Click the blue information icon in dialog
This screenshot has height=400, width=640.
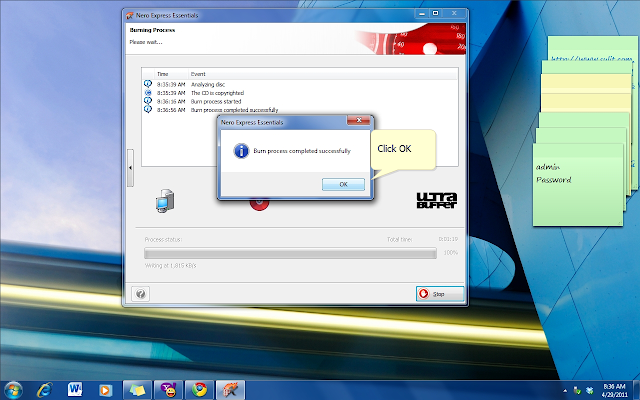pos(241,151)
